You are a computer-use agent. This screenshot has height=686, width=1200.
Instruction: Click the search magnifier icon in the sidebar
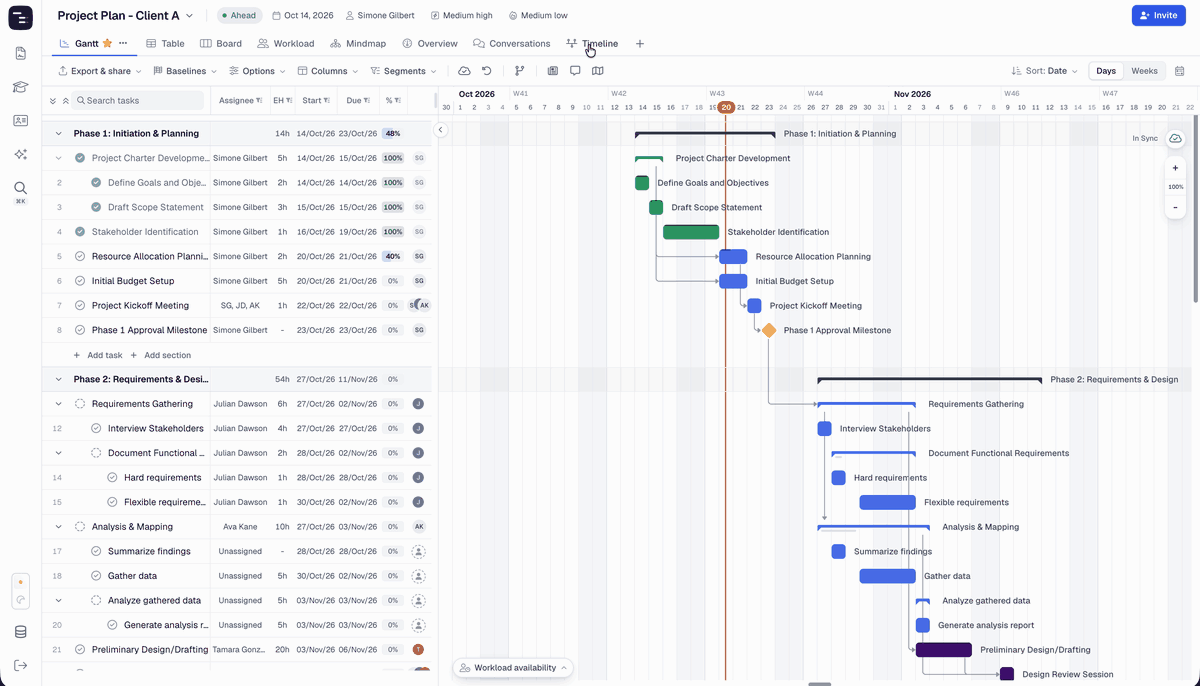(20, 188)
